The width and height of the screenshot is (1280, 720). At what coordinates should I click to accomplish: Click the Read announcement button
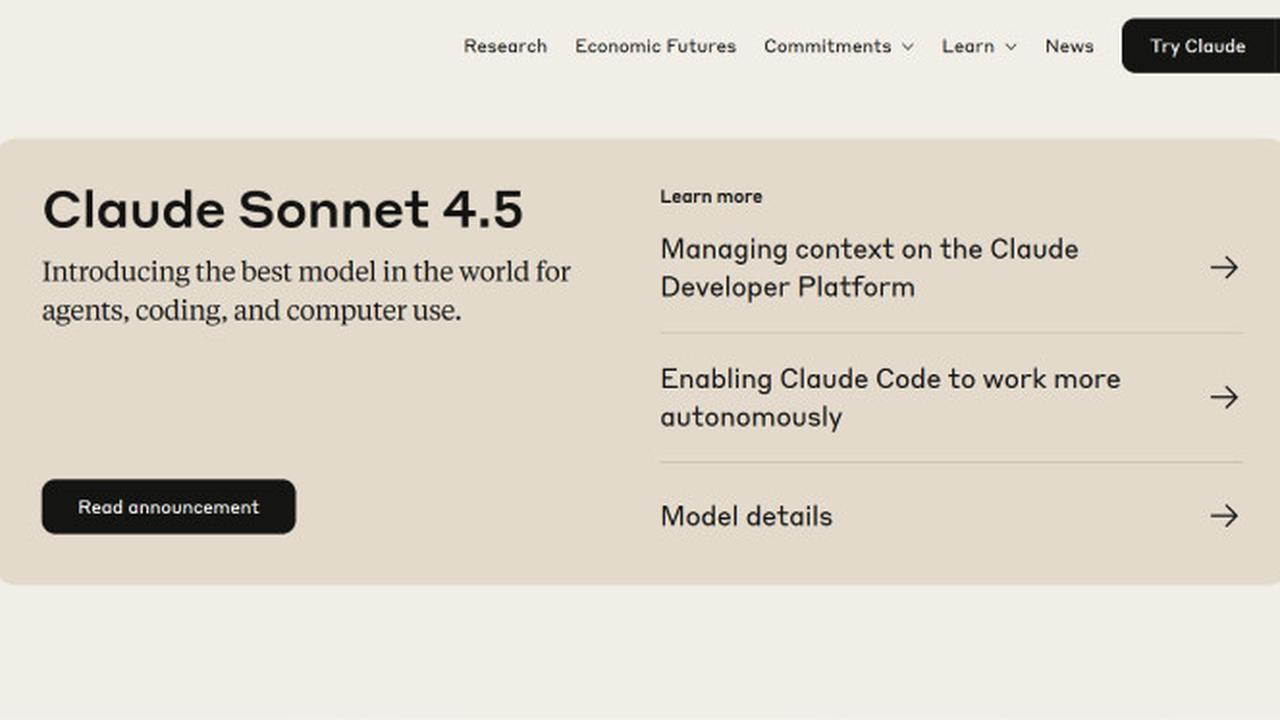pyautogui.click(x=168, y=507)
